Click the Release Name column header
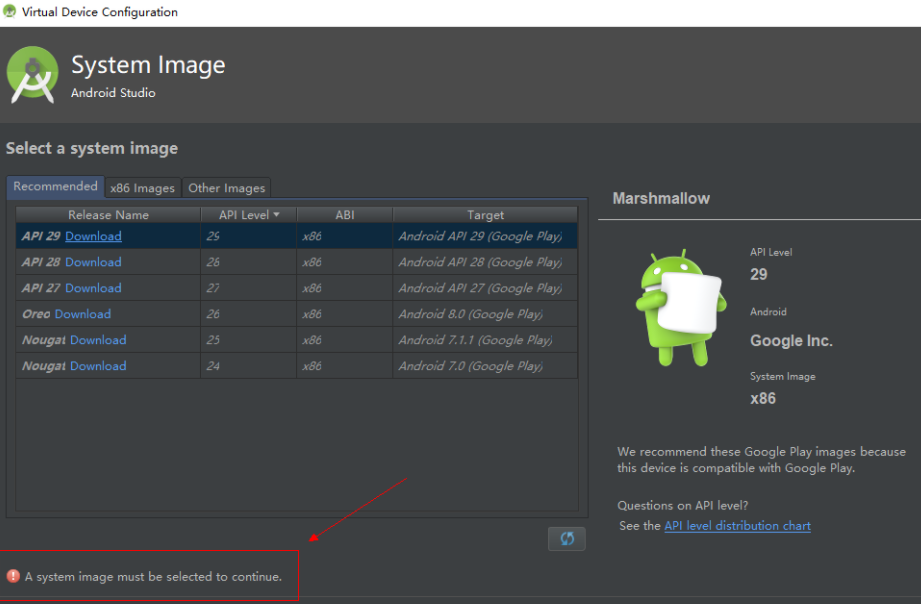Image resolution: width=921 pixels, height=604 pixels. pos(108,215)
